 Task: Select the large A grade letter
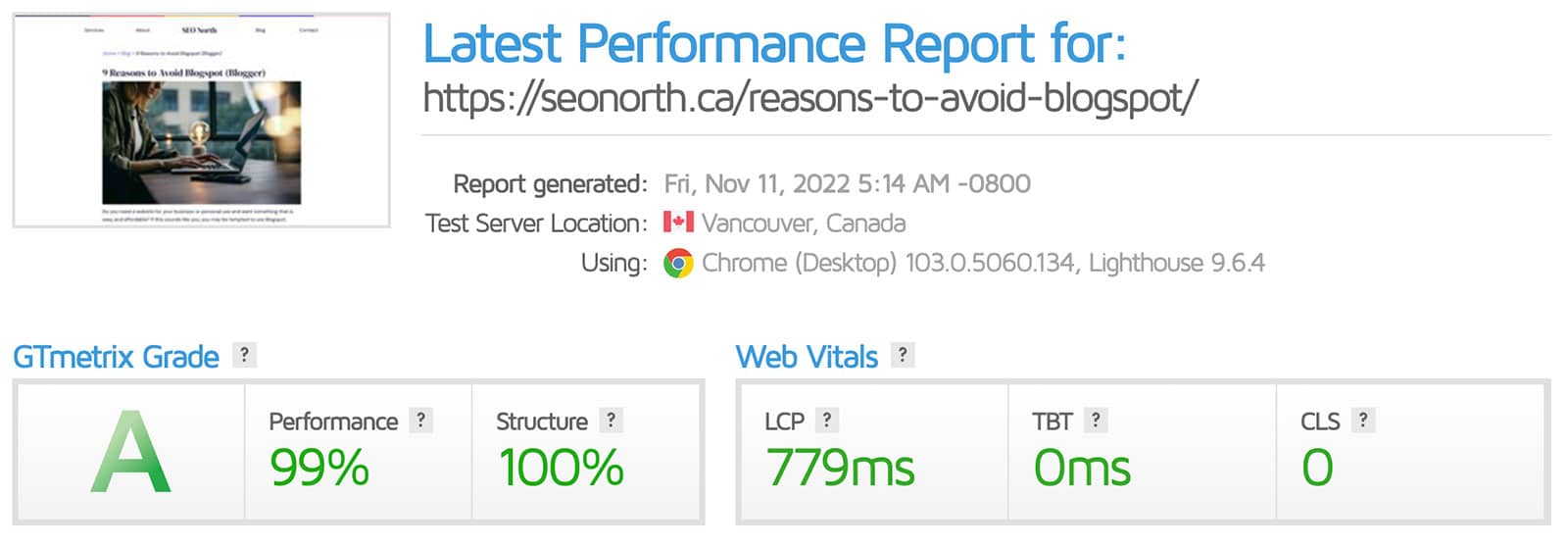(x=130, y=452)
